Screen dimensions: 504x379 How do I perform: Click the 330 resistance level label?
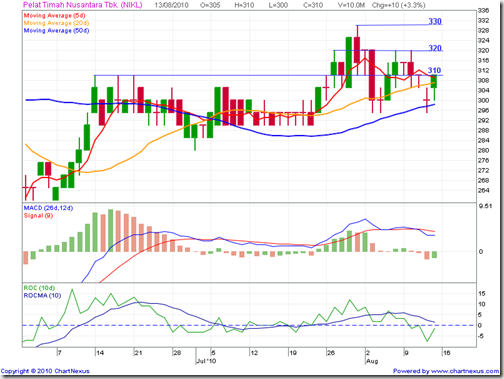pos(435,21)
